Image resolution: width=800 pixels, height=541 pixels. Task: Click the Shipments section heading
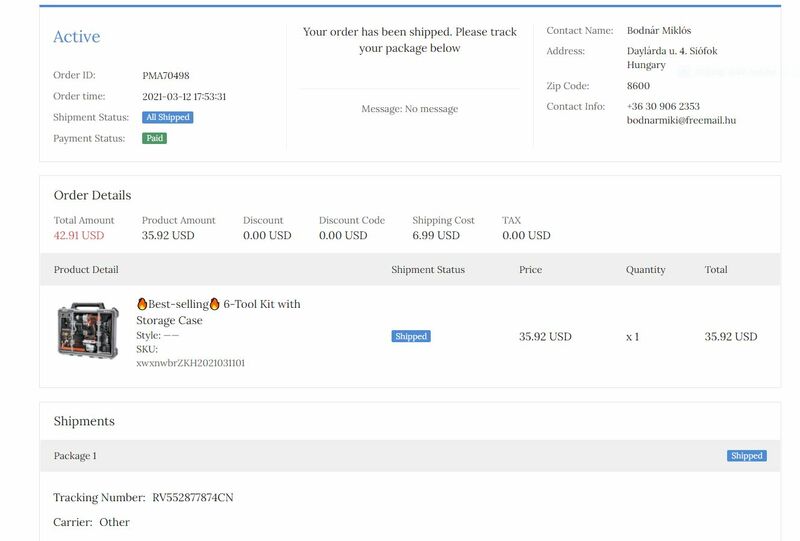(x=84, y=421)
